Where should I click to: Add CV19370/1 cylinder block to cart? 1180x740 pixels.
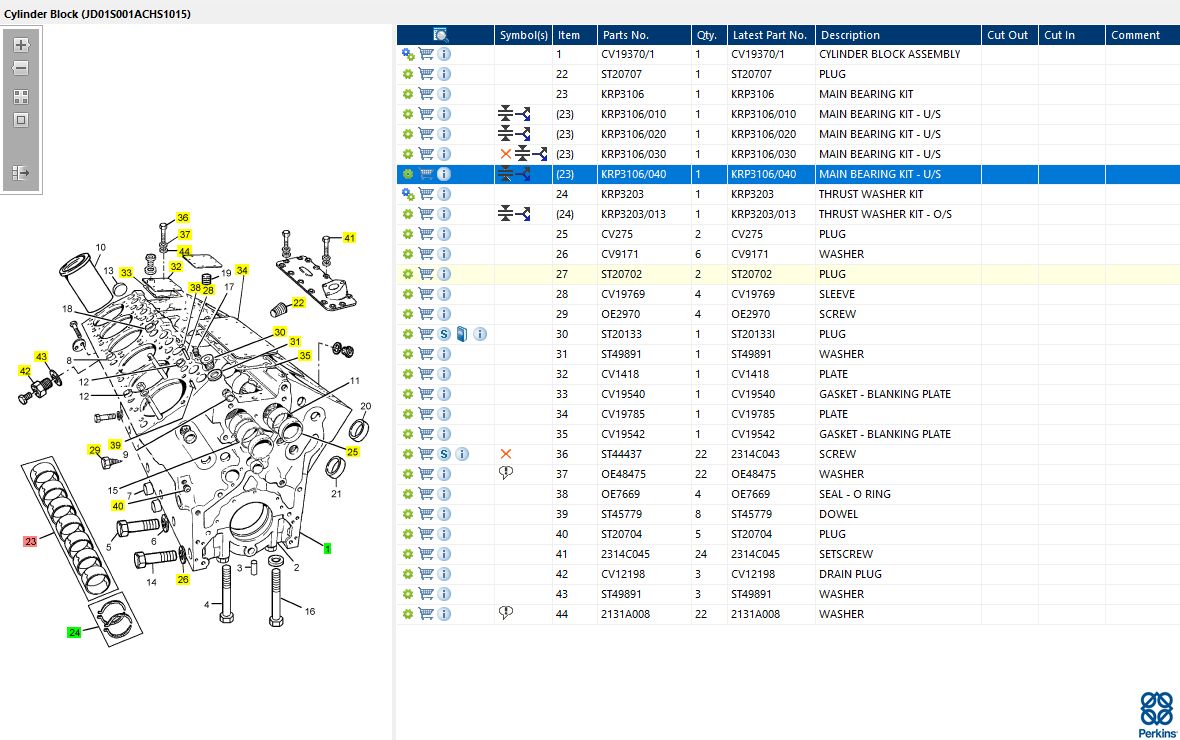coord(426,54)
